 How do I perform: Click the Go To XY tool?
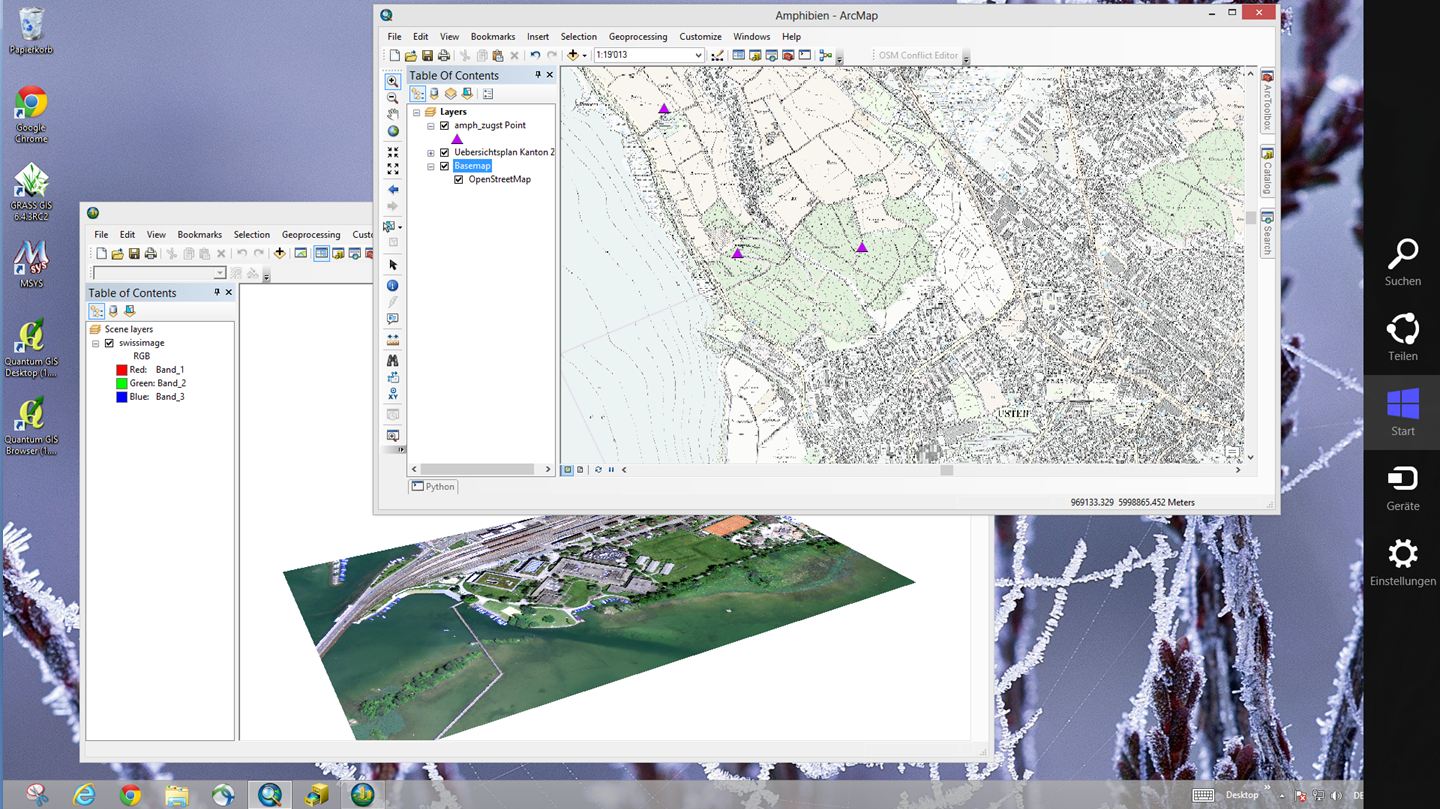click(x=393, y=394)
